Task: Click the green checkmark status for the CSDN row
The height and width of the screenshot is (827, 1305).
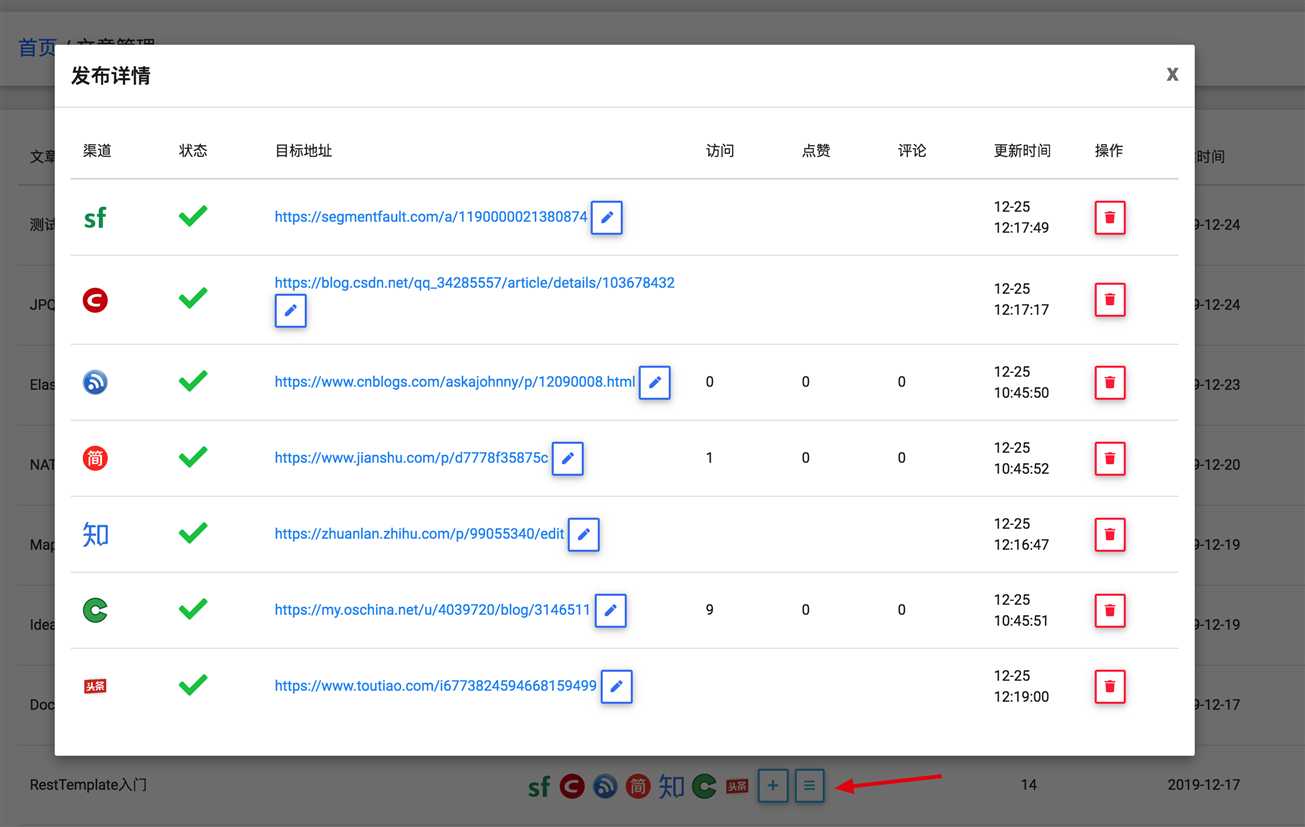Action: coord(192,299)
